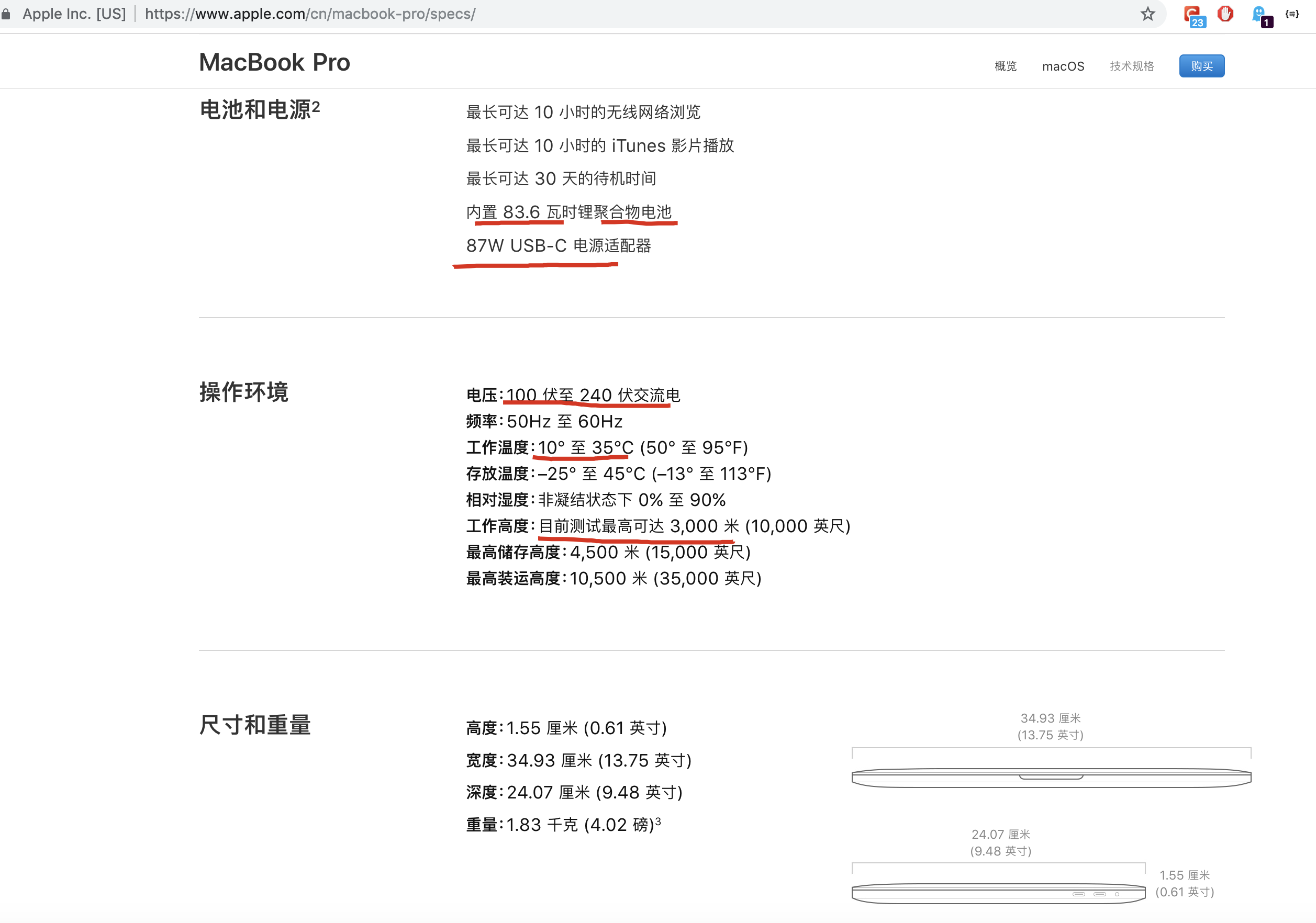Click the red stop-hand ad blocker icon
The image size is (1316, 923).
pyautogui.click(x=1225, y=14)
